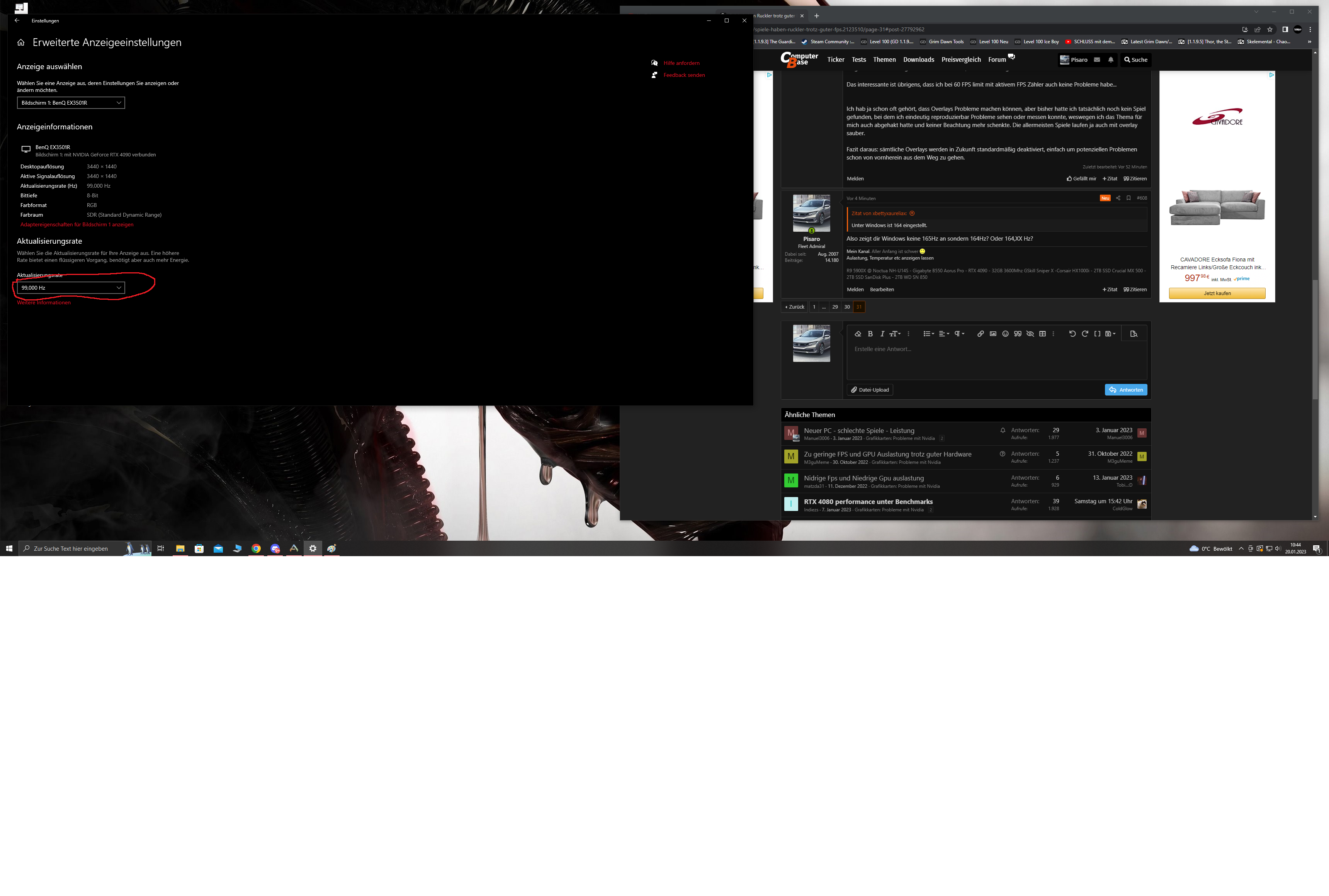Screen dimensions: 1329x896
Task: Open editor preview icon
Action: coord(1134,334)
